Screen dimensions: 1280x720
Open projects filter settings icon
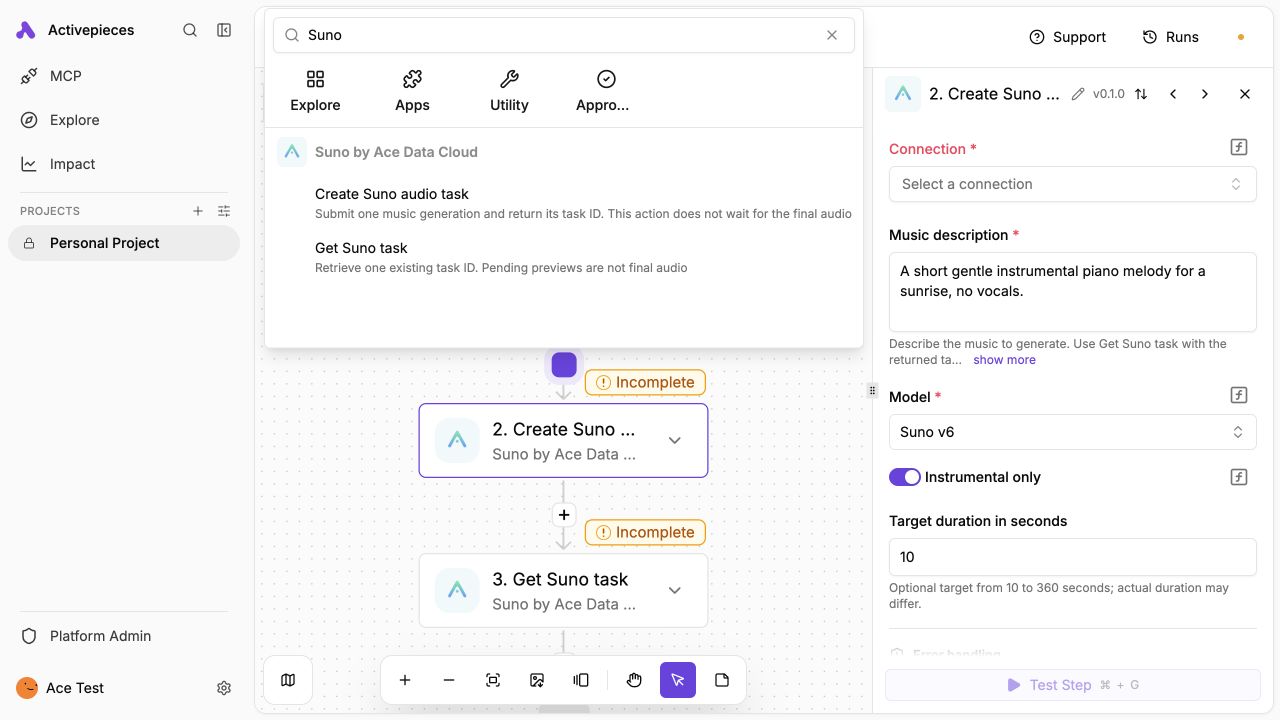tap(224, 211)
